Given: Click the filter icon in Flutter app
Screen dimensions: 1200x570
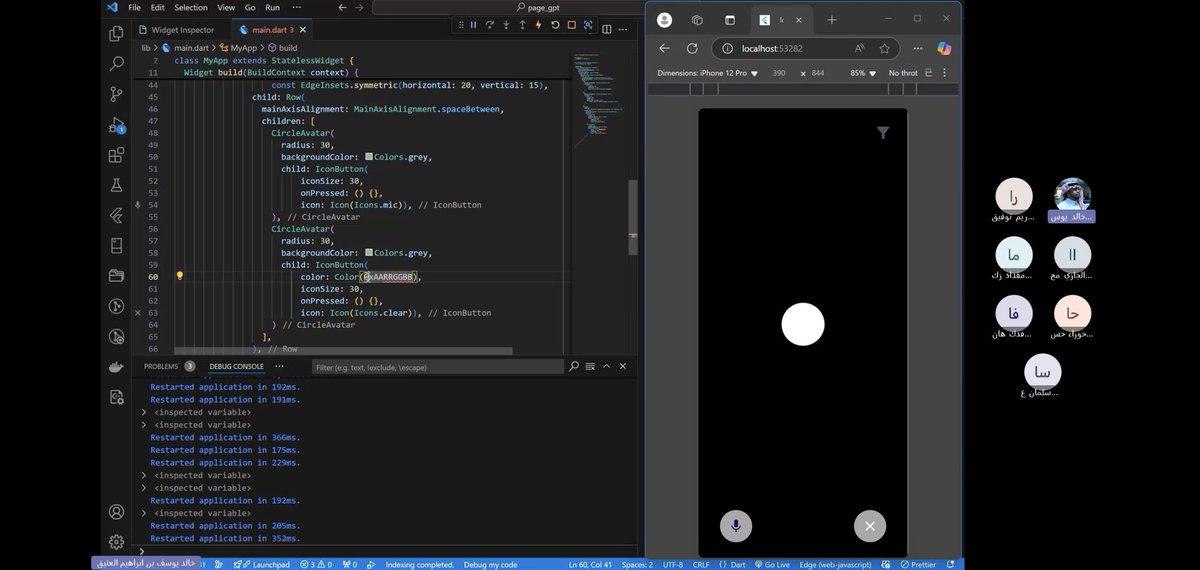Looking at the screenshot, I should (x=883, y=133).
